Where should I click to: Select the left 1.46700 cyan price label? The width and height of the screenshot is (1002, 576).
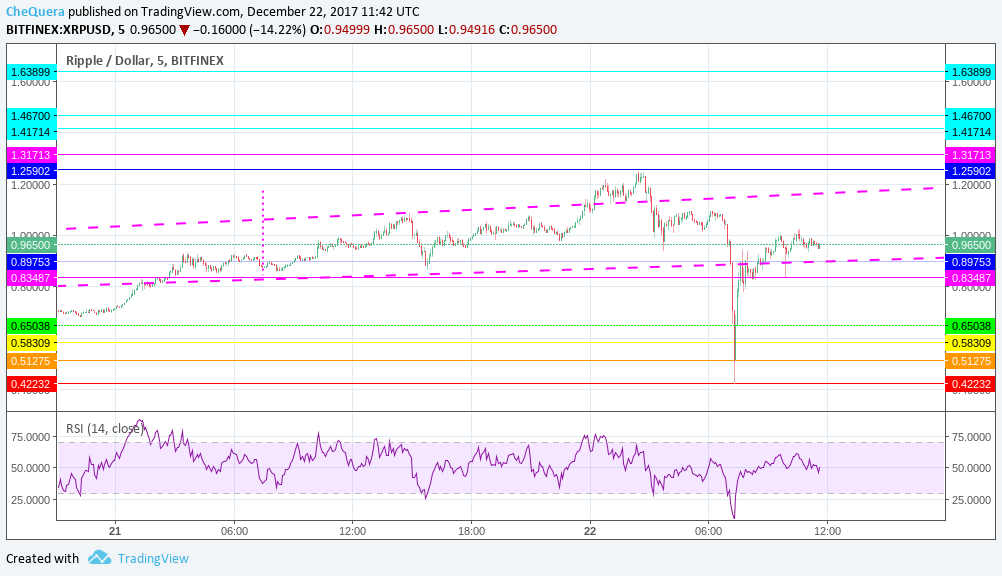pos(29,116)
